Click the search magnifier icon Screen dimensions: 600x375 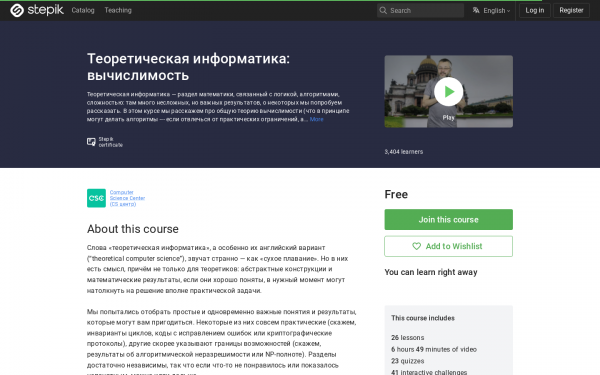pos(383,10)
